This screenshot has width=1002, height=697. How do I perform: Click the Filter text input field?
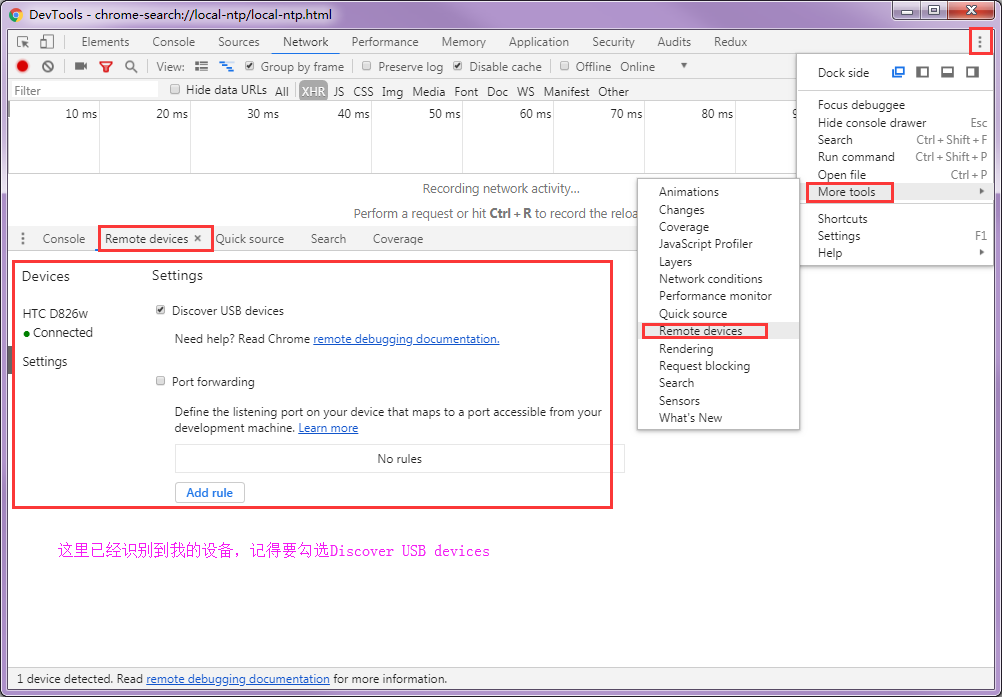coord(84,91)
